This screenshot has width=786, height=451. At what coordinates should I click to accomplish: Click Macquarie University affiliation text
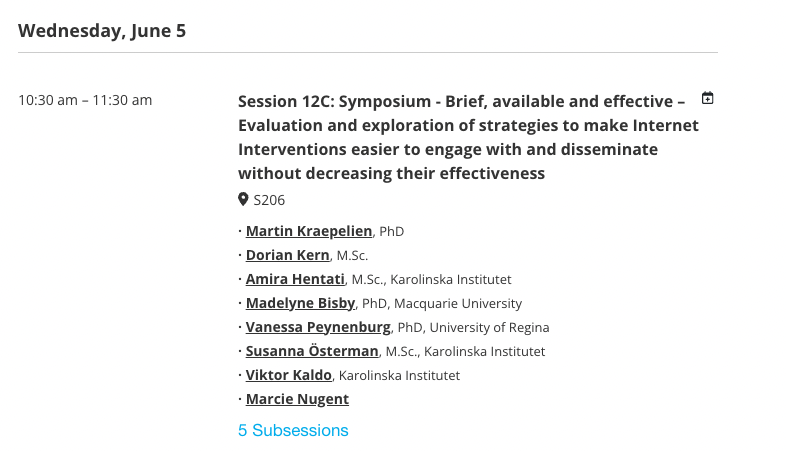coord(458,304)
